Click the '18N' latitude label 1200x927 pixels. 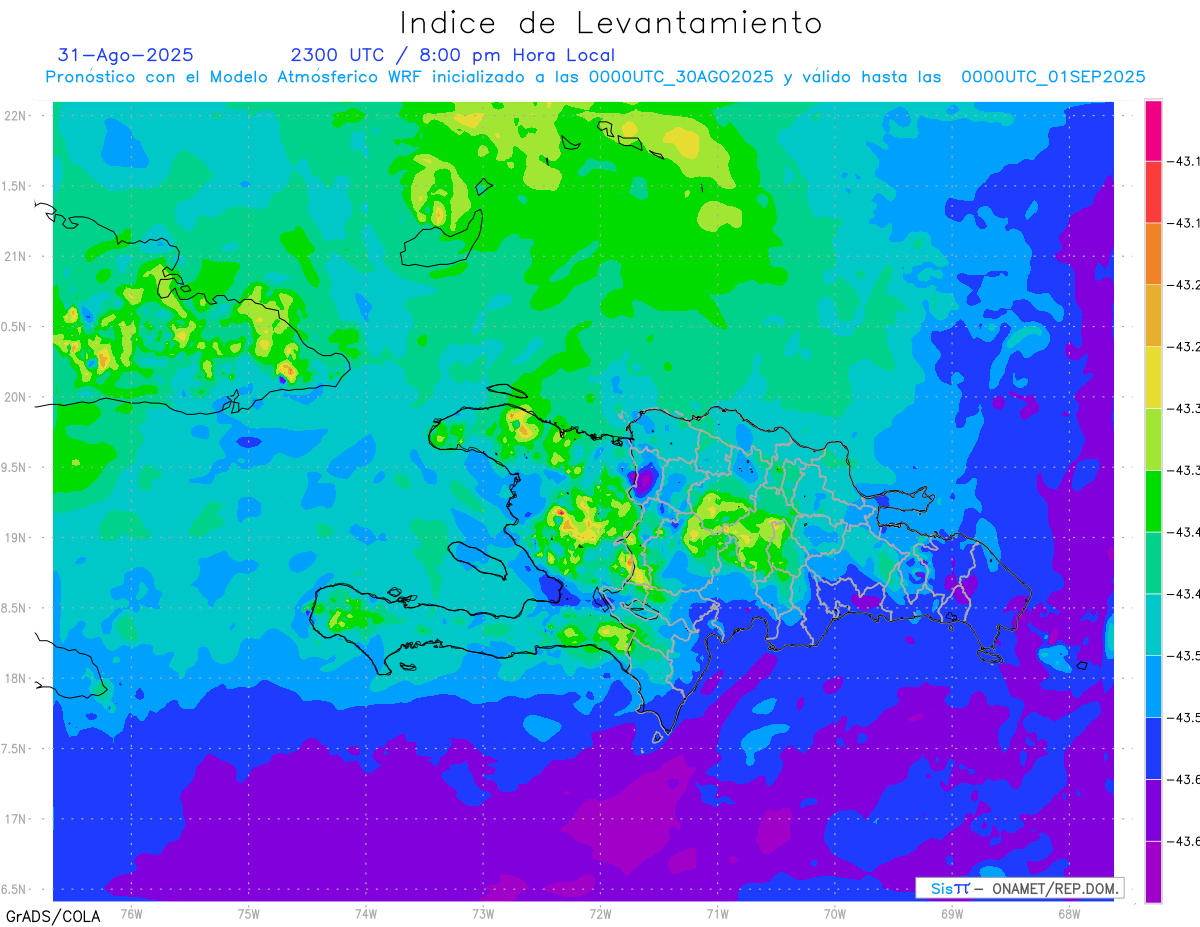pyautogui.click(x=15, y=678)
